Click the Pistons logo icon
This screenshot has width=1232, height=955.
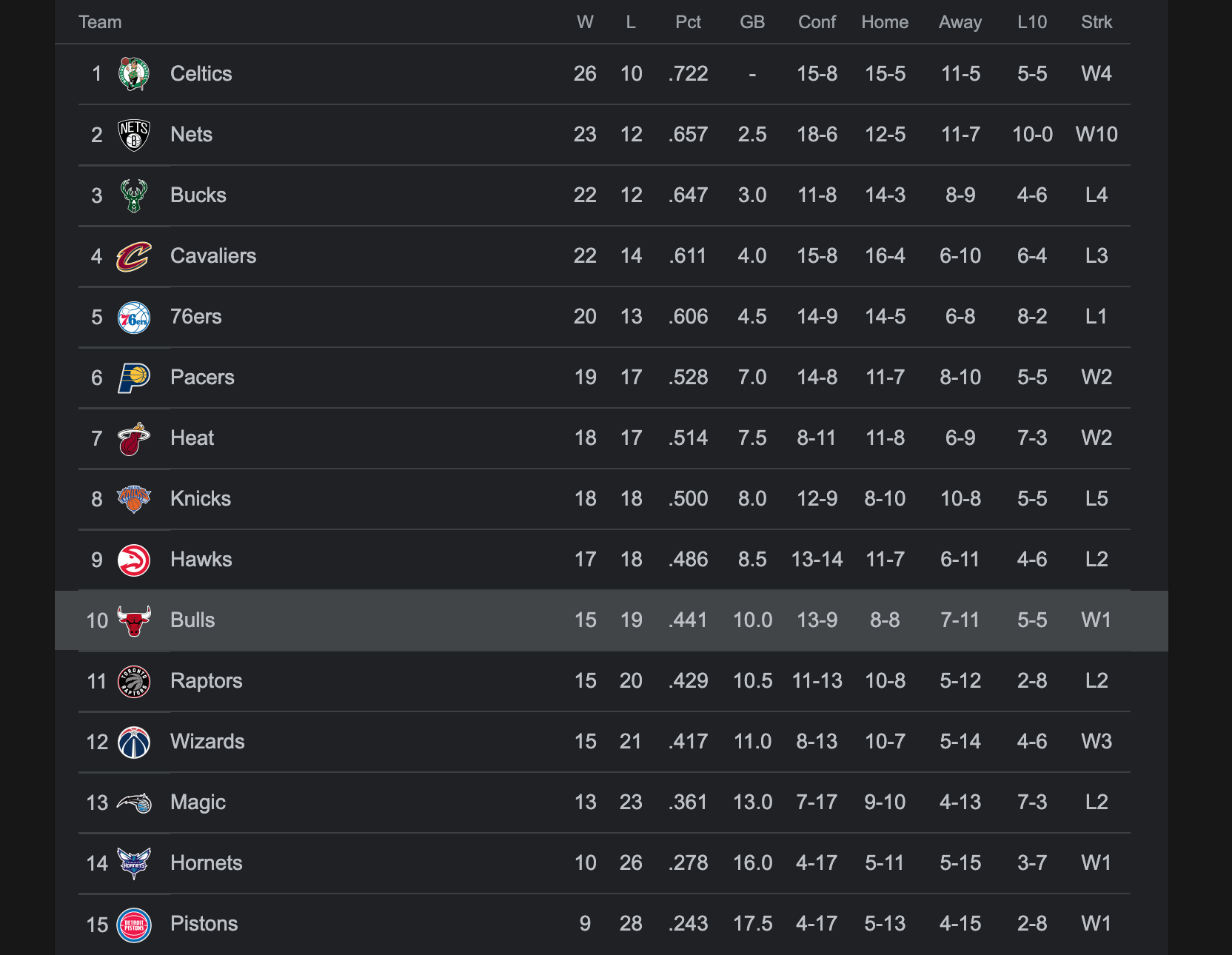point(134,924)
